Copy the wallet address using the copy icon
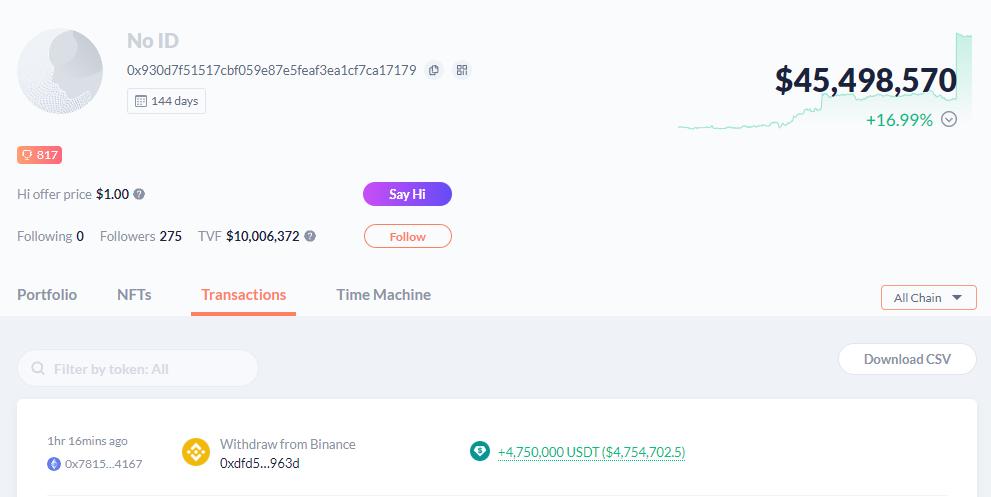 click(434, 70)
